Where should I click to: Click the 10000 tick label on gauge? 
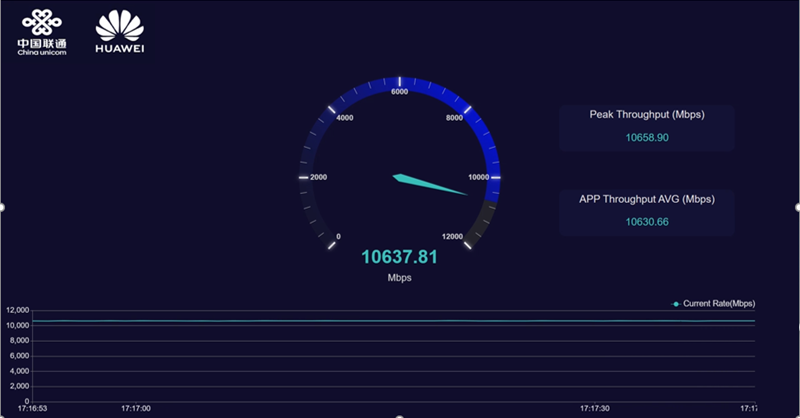(479, 177)
